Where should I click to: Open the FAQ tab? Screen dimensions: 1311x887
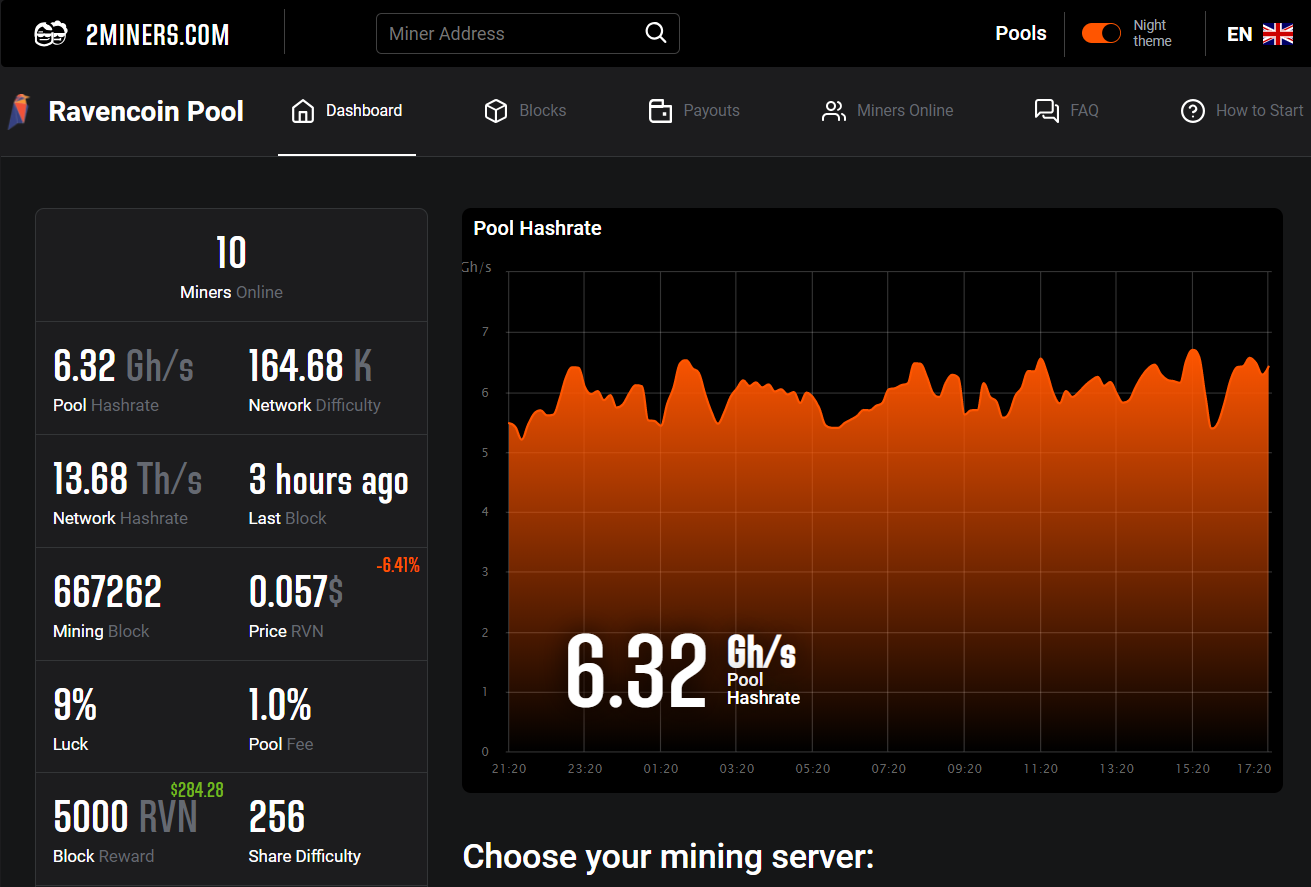[x=1066, y=111]
